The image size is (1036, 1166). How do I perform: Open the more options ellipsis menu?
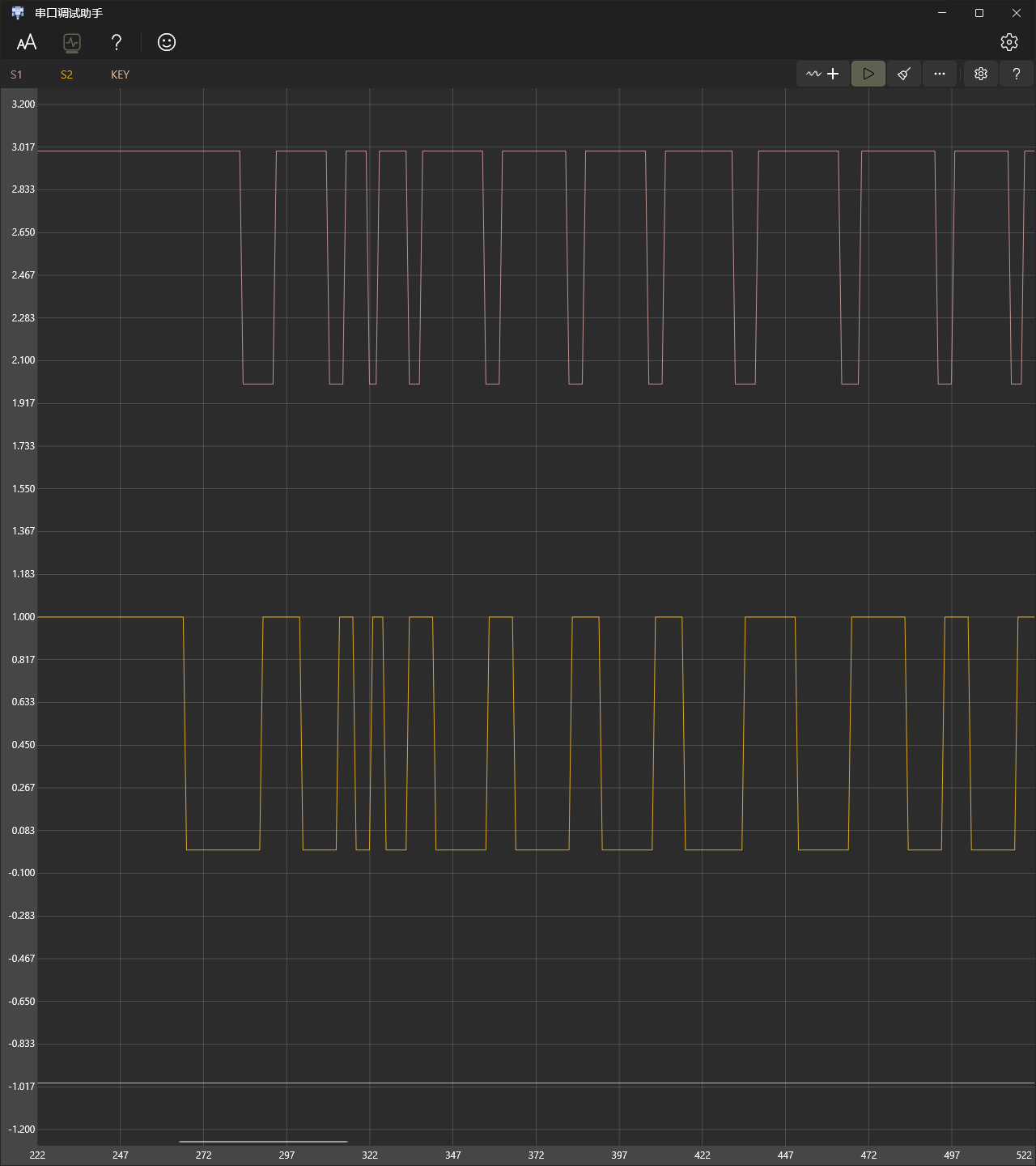coord(940,74)
